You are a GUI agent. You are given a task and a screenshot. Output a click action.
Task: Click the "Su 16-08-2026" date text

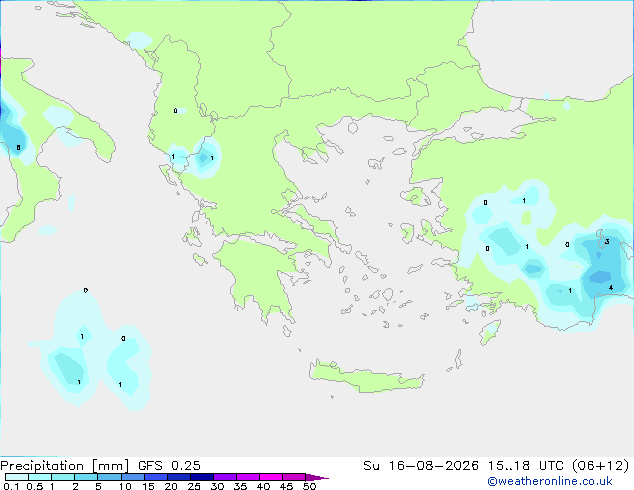pyautogui.click(x=421, y=466)
